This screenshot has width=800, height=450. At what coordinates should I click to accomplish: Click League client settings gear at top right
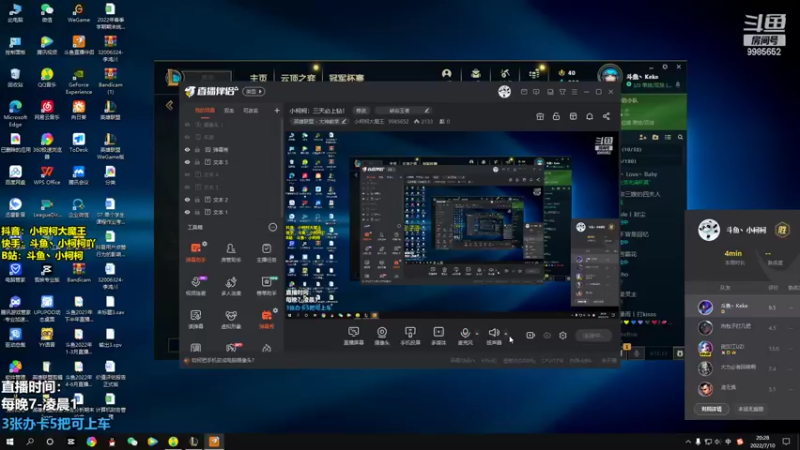[665, 67]
